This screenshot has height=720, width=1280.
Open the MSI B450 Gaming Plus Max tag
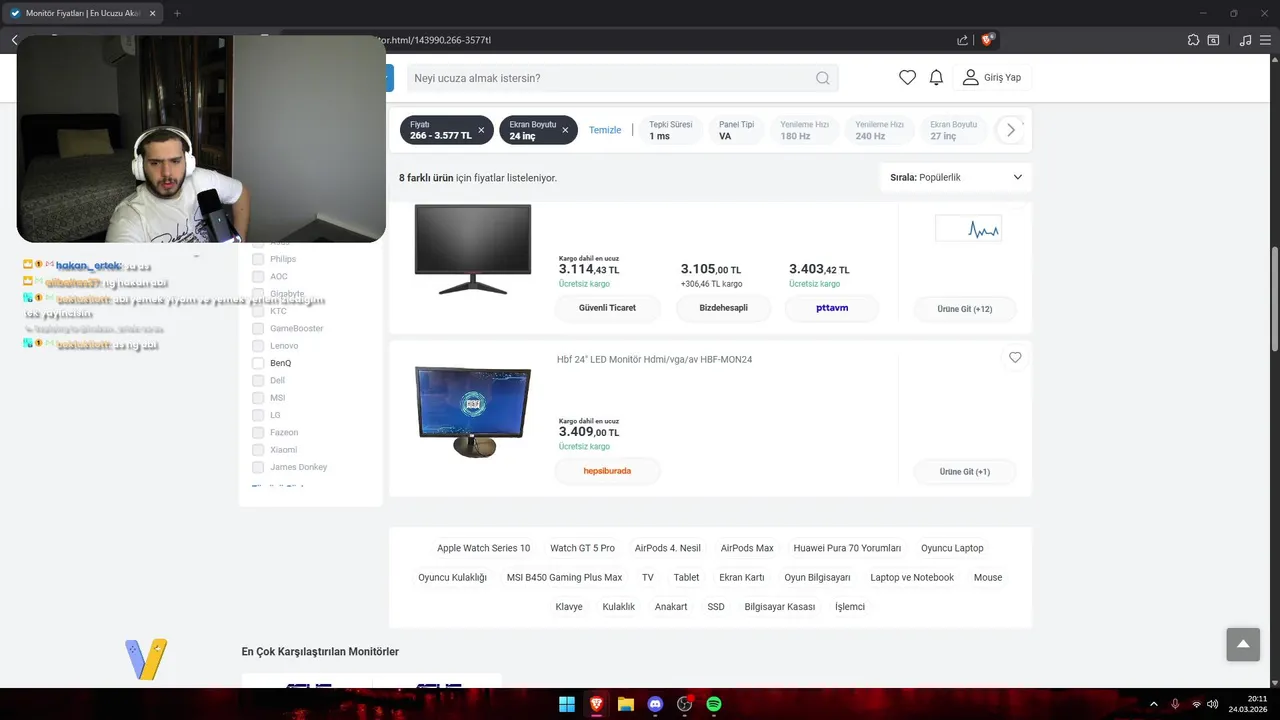tap(564, 577)
